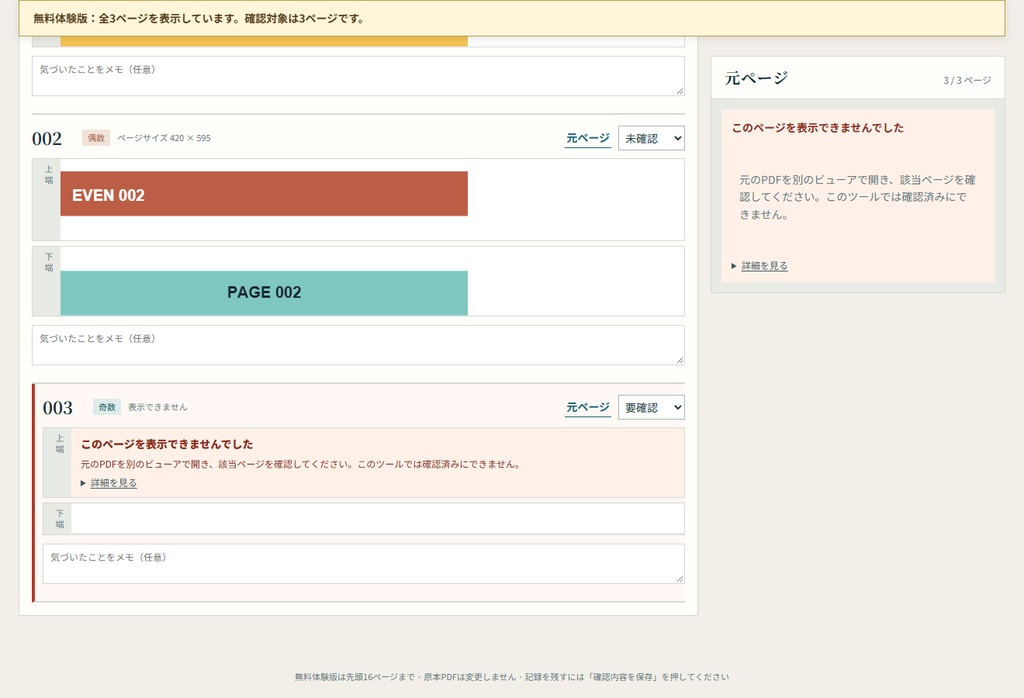Click the 3 / 3 ページ counter
This screenshot has height=698, width=1024.
(x=967, y=80)
